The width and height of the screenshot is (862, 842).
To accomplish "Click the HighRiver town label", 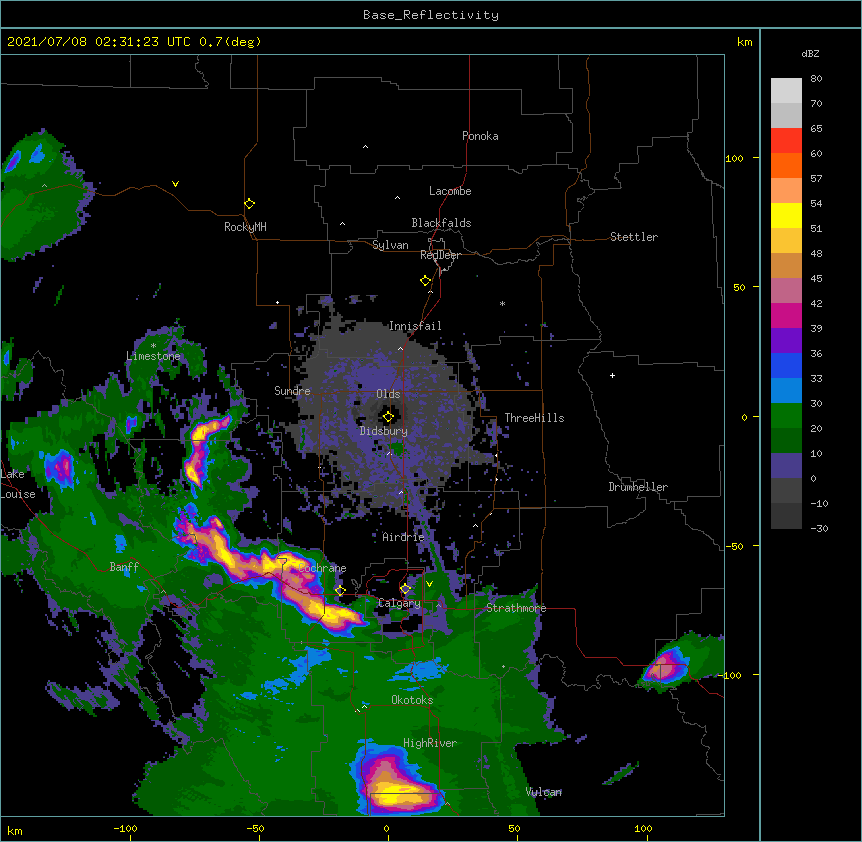I will pos(430,743).
